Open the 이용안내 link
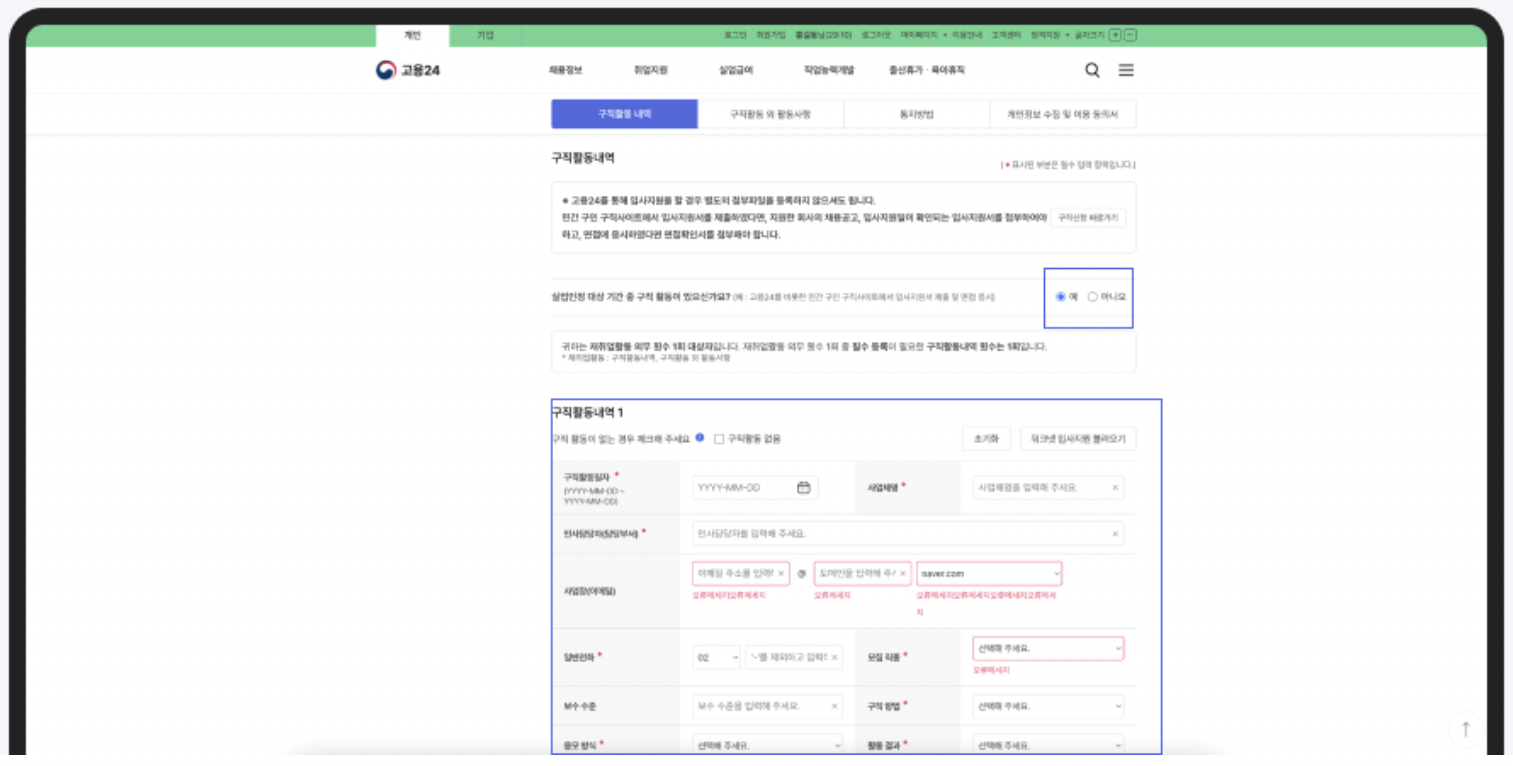This screenshot has height=766, width=1513. (x=967, y=35)
